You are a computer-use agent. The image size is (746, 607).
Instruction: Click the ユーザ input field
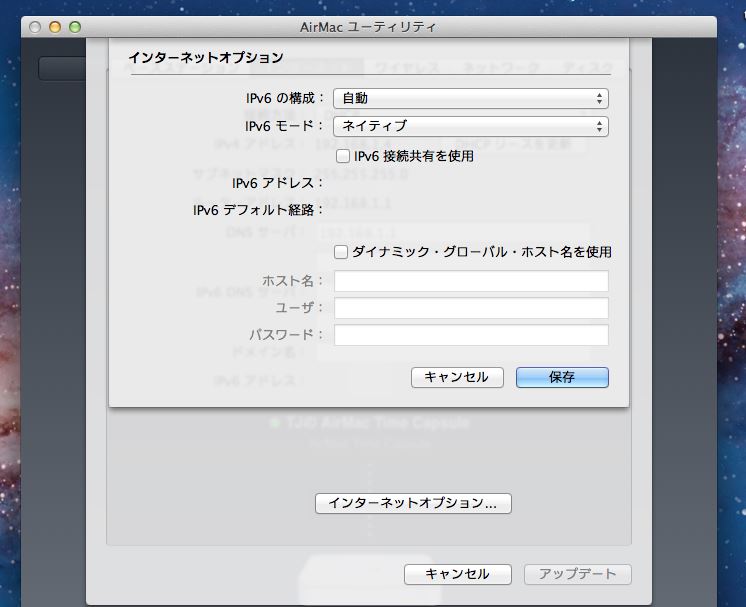tap(471, 308)
